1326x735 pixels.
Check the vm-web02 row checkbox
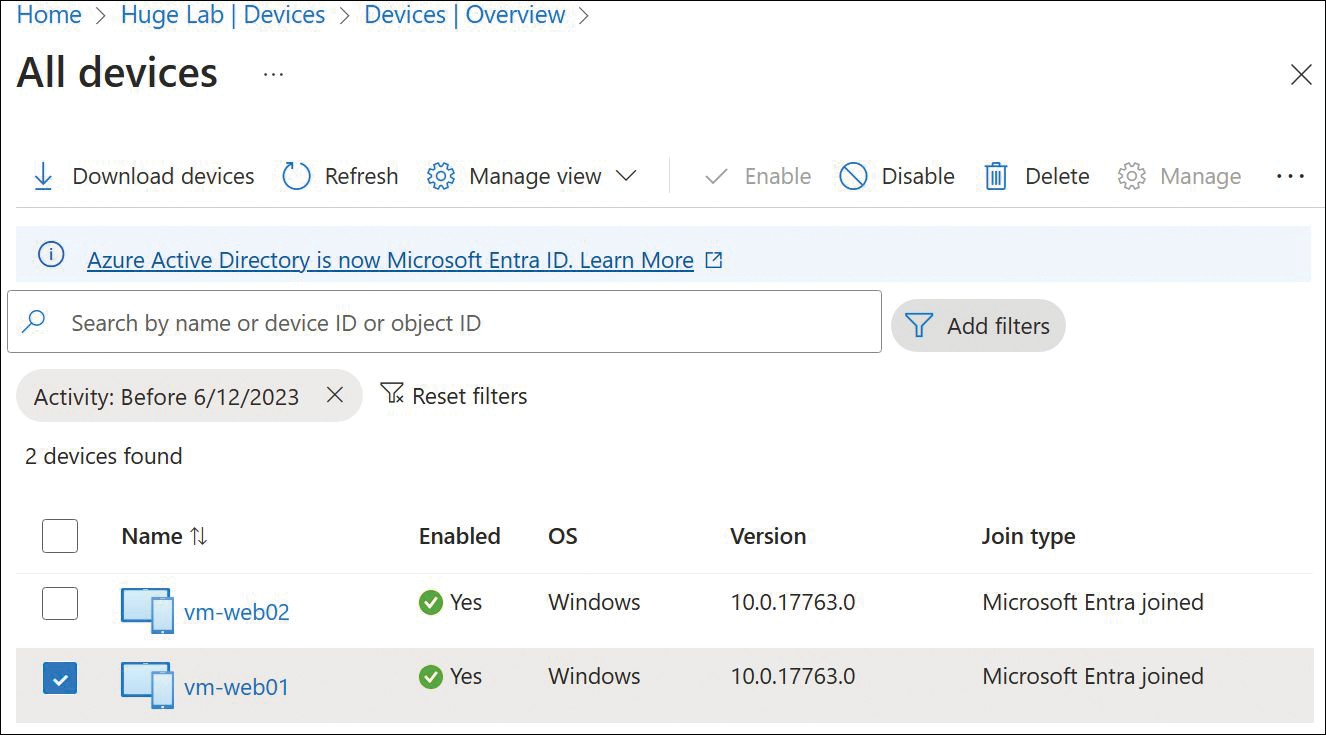60,603
